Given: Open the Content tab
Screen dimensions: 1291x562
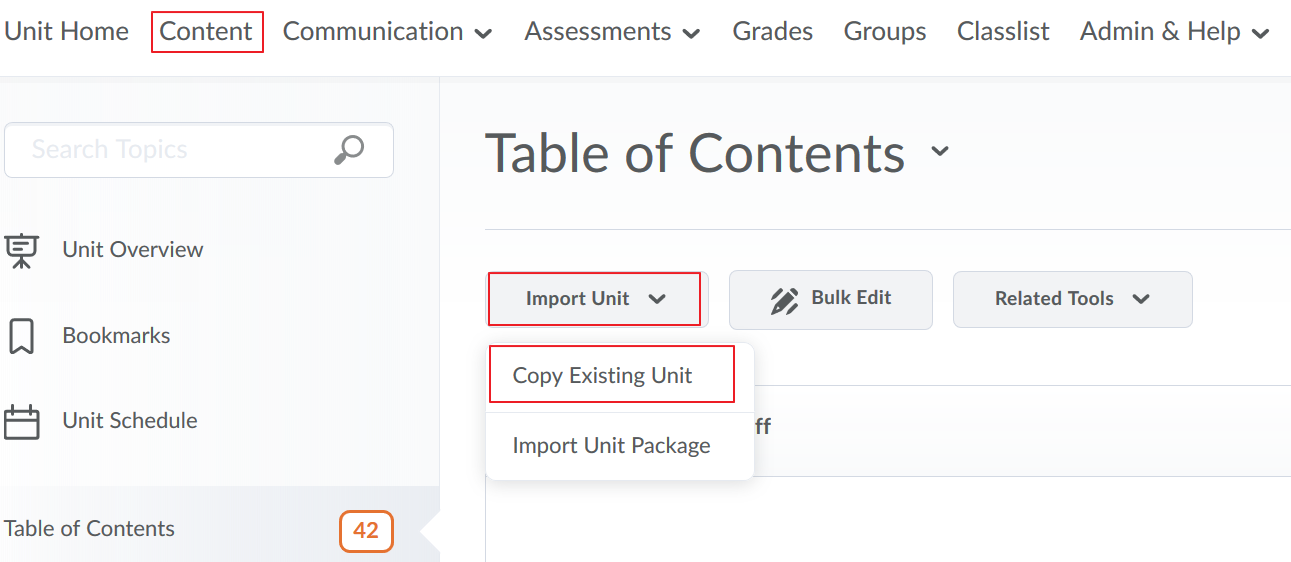Looking at the screenshot, I should 207,32.
